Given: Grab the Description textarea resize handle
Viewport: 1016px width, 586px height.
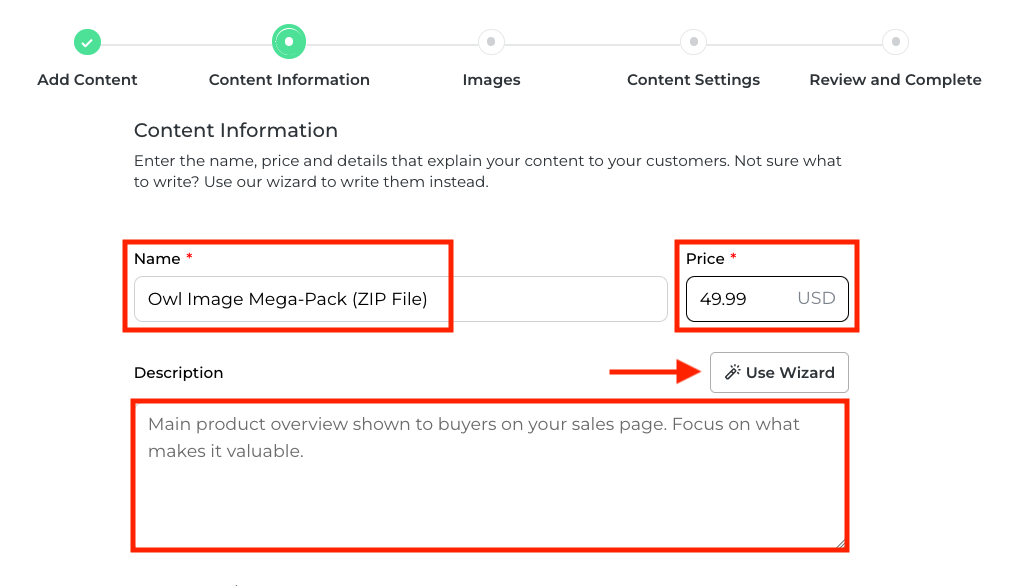Looking at the screenshot, I should point(841,543).
